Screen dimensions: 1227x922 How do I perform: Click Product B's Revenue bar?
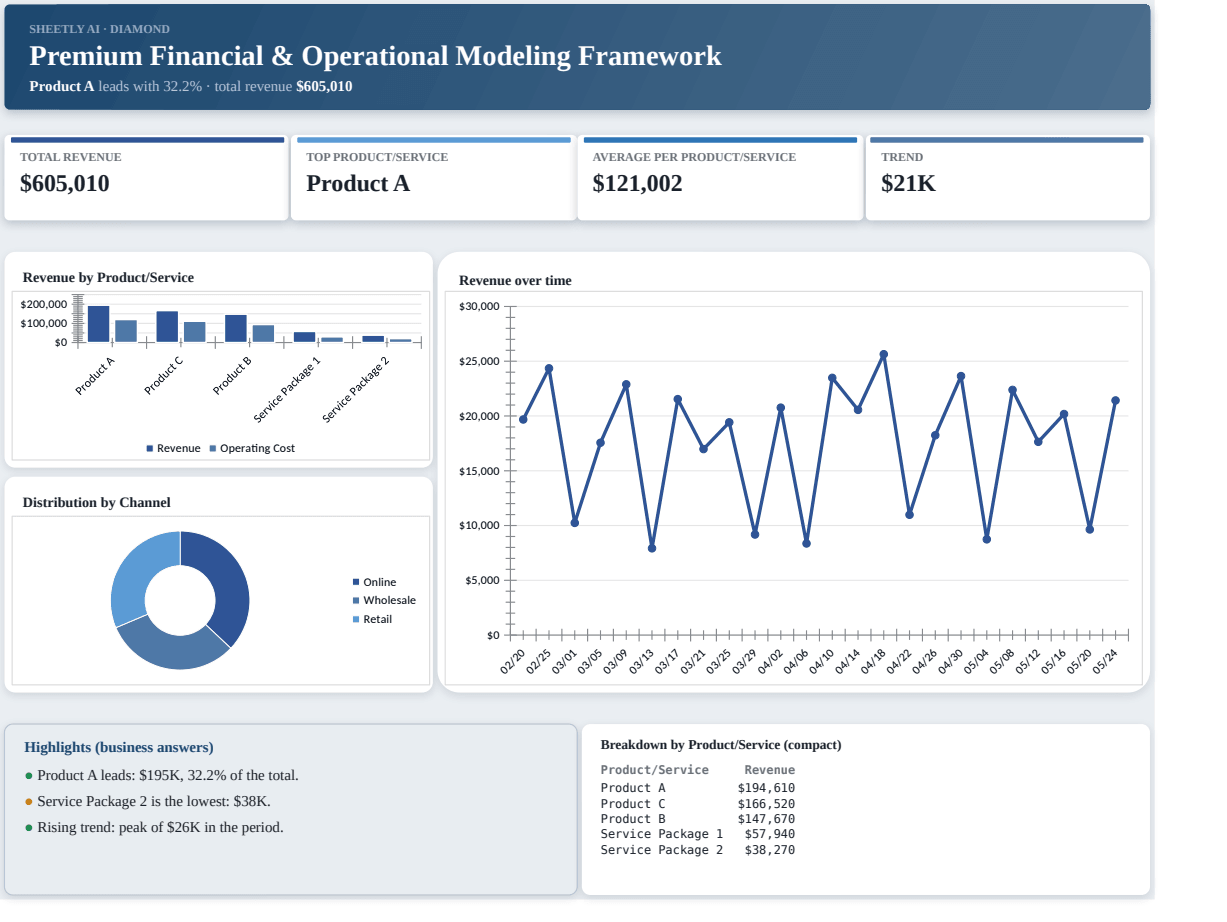pos(236,329)
